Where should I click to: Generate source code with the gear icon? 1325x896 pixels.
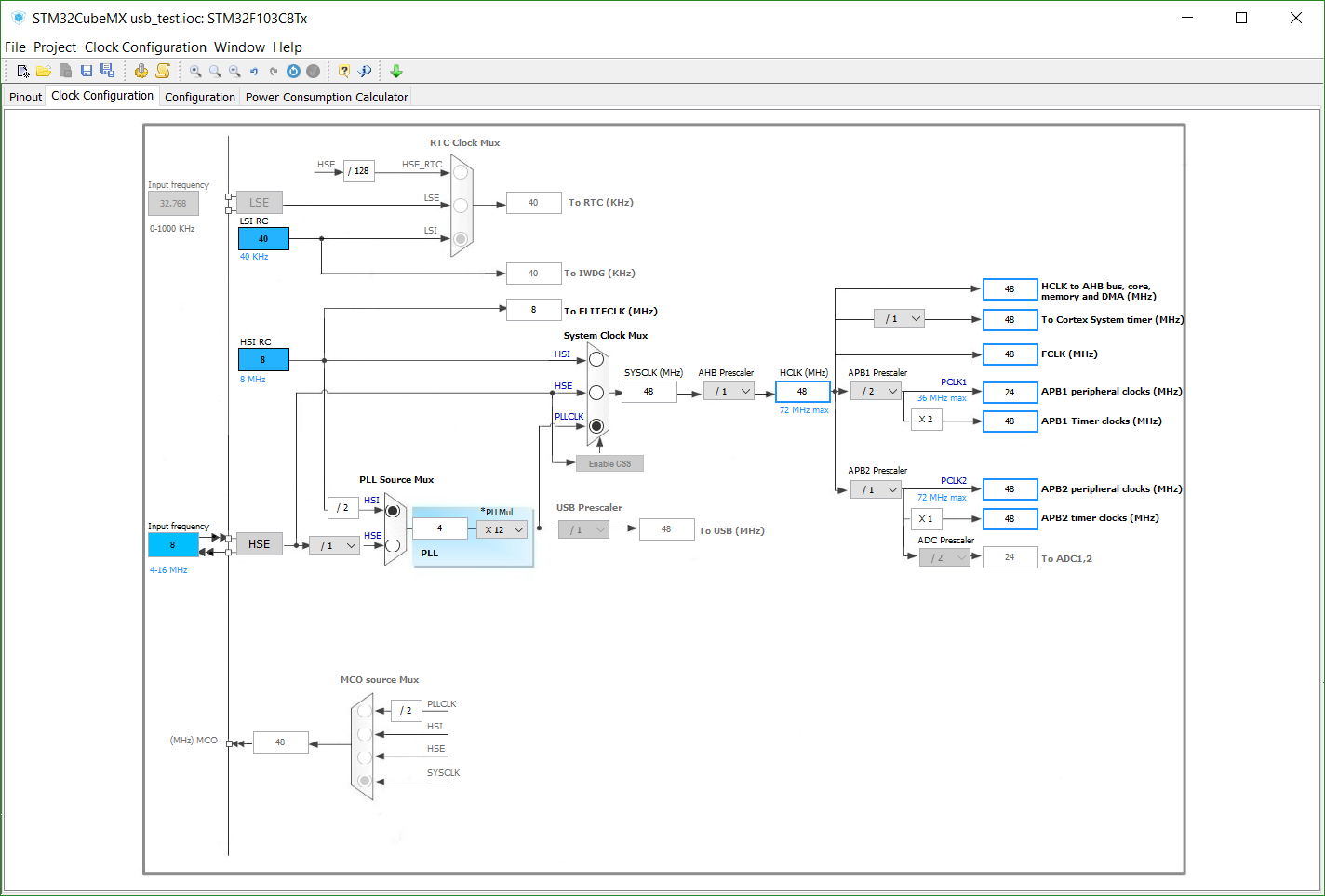[141, 71]
